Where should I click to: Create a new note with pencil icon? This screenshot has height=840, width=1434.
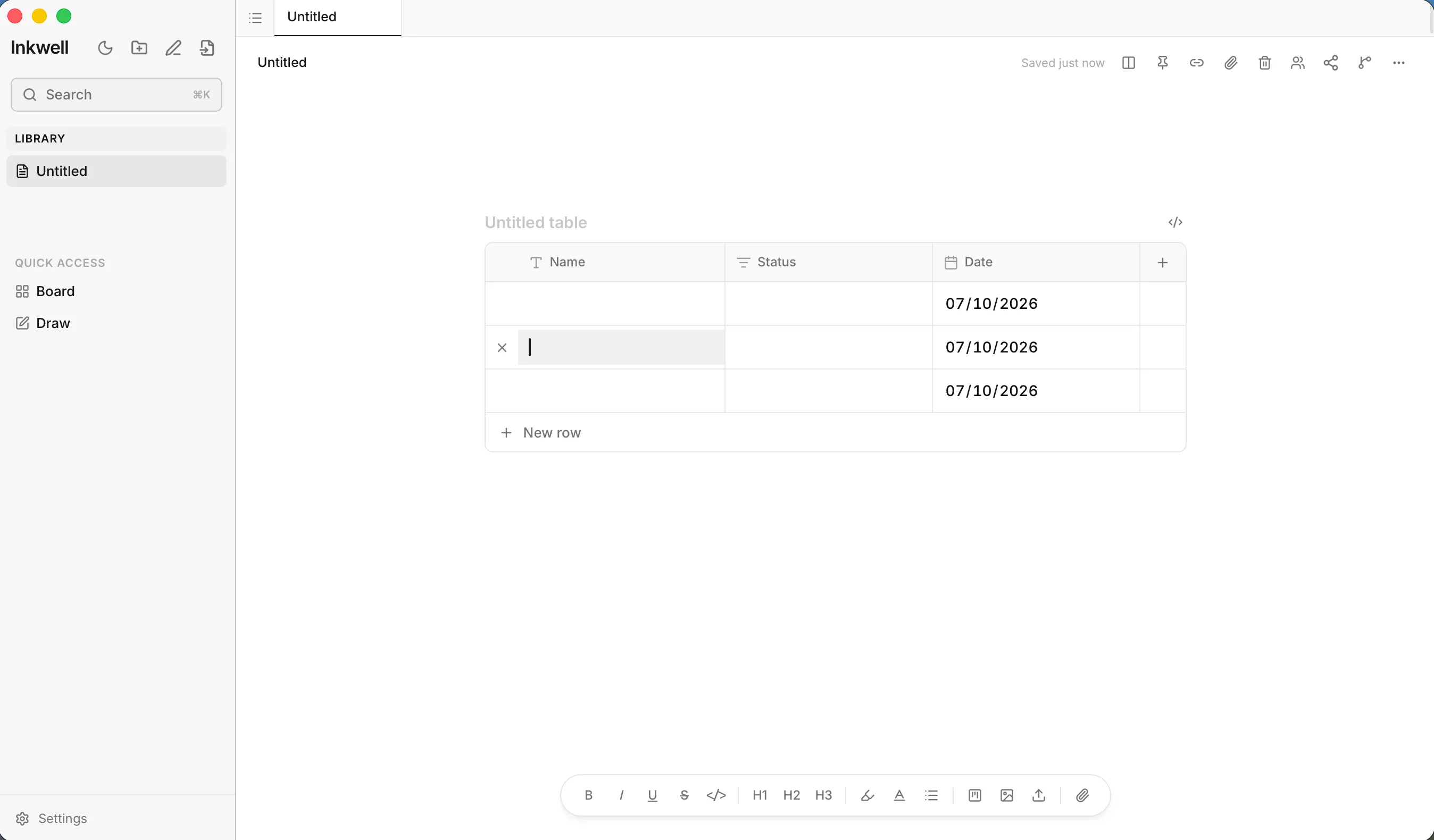pyautogui.click(x=173, y=48)
